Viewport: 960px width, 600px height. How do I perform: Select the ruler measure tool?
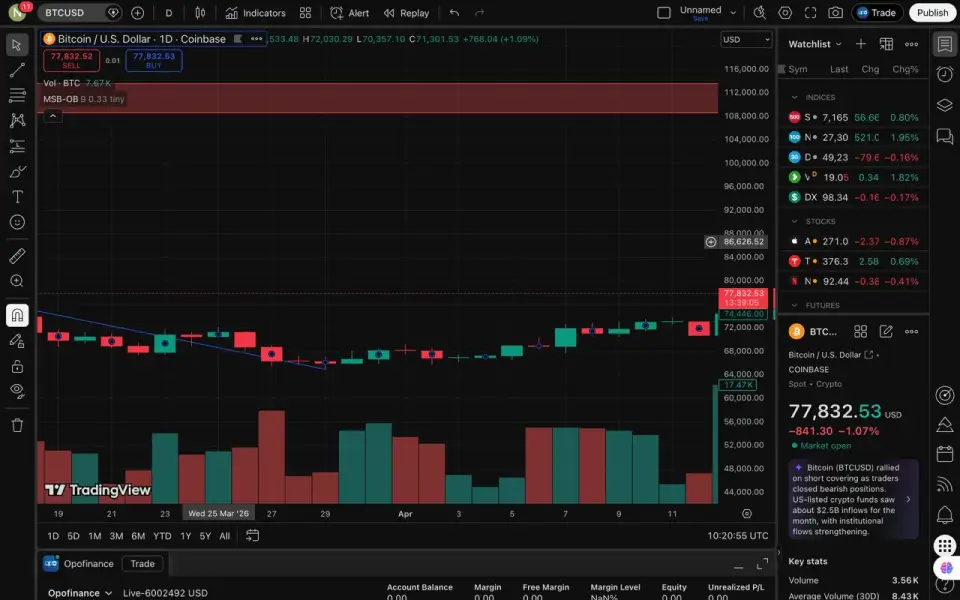17,255
